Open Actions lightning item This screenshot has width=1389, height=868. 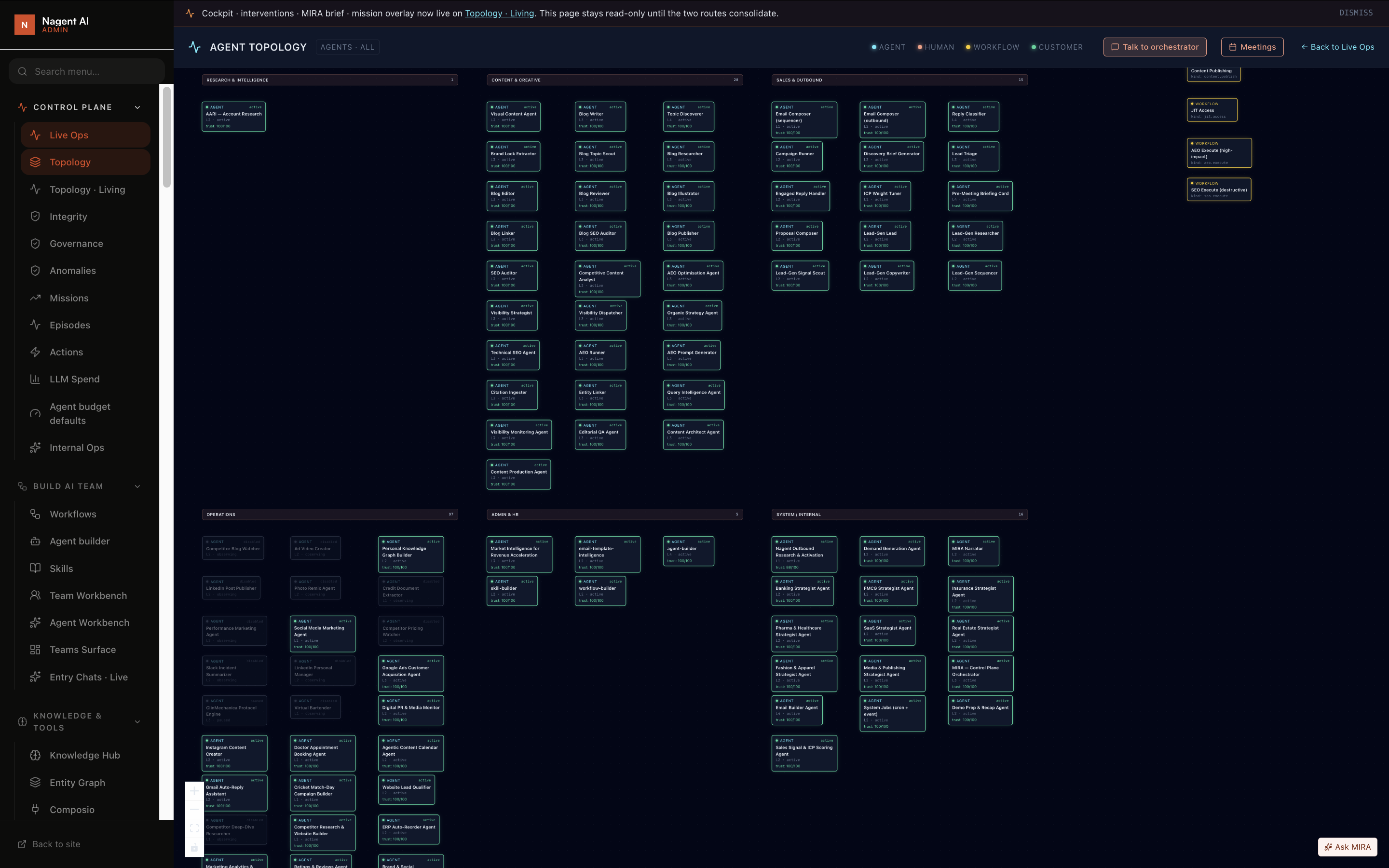(x=85, y=352)
